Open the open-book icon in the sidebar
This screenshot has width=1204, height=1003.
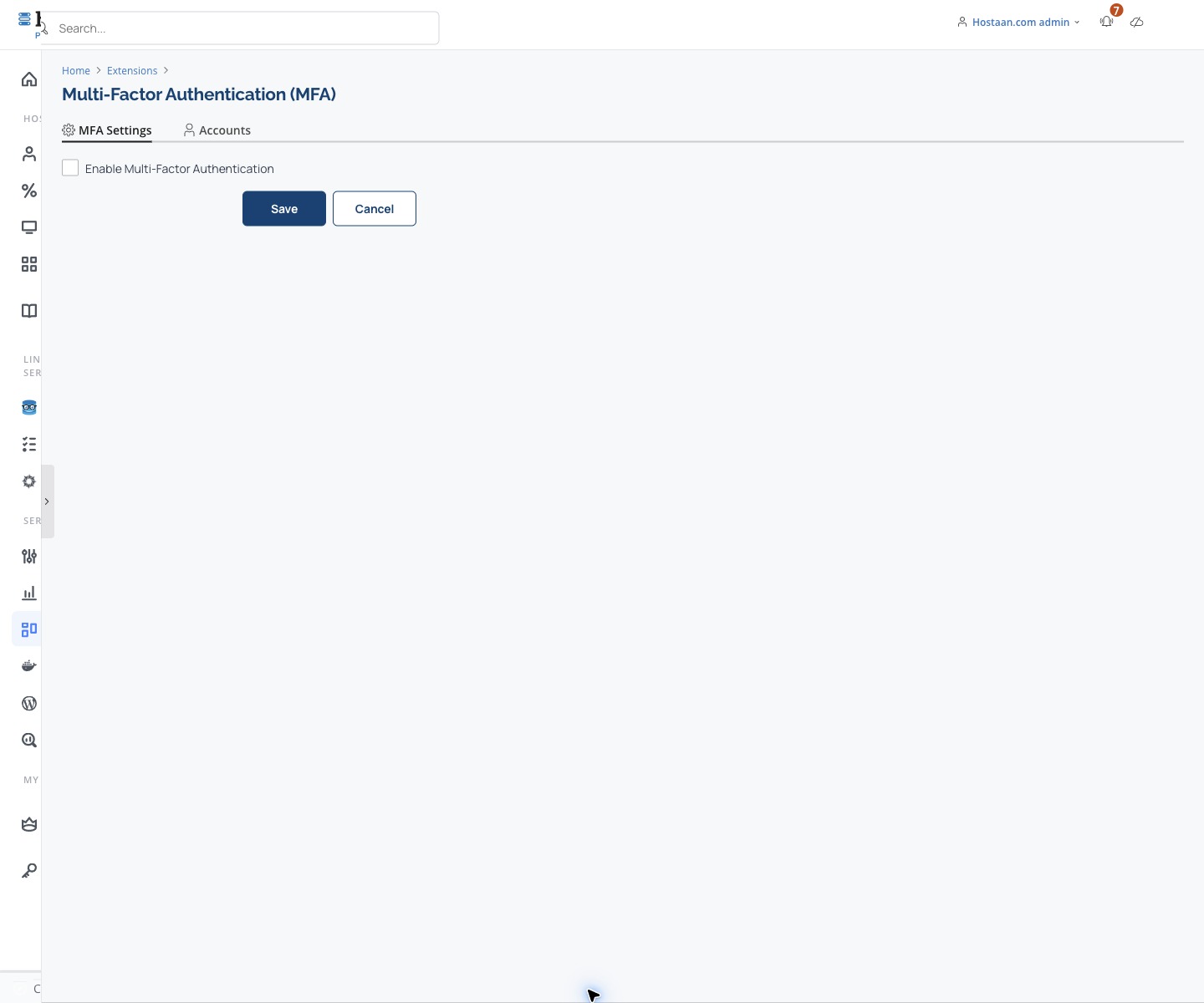click(x=29, y=311)
